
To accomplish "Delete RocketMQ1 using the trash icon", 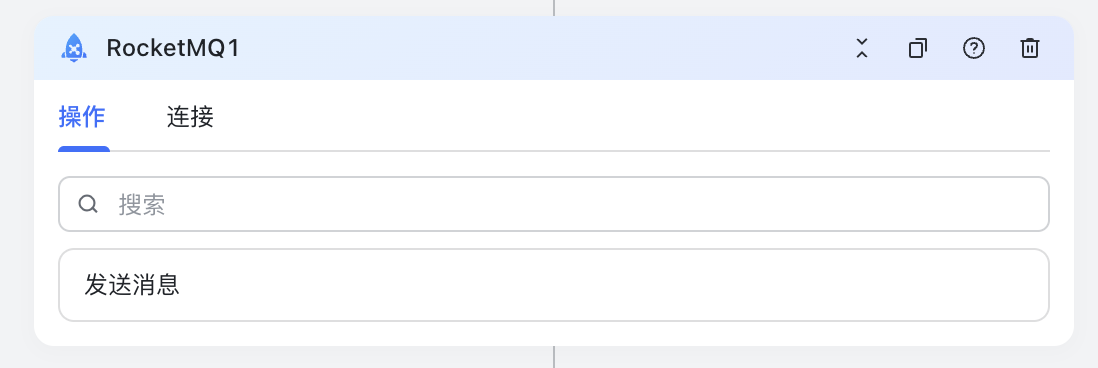I will pos(1029,48).
